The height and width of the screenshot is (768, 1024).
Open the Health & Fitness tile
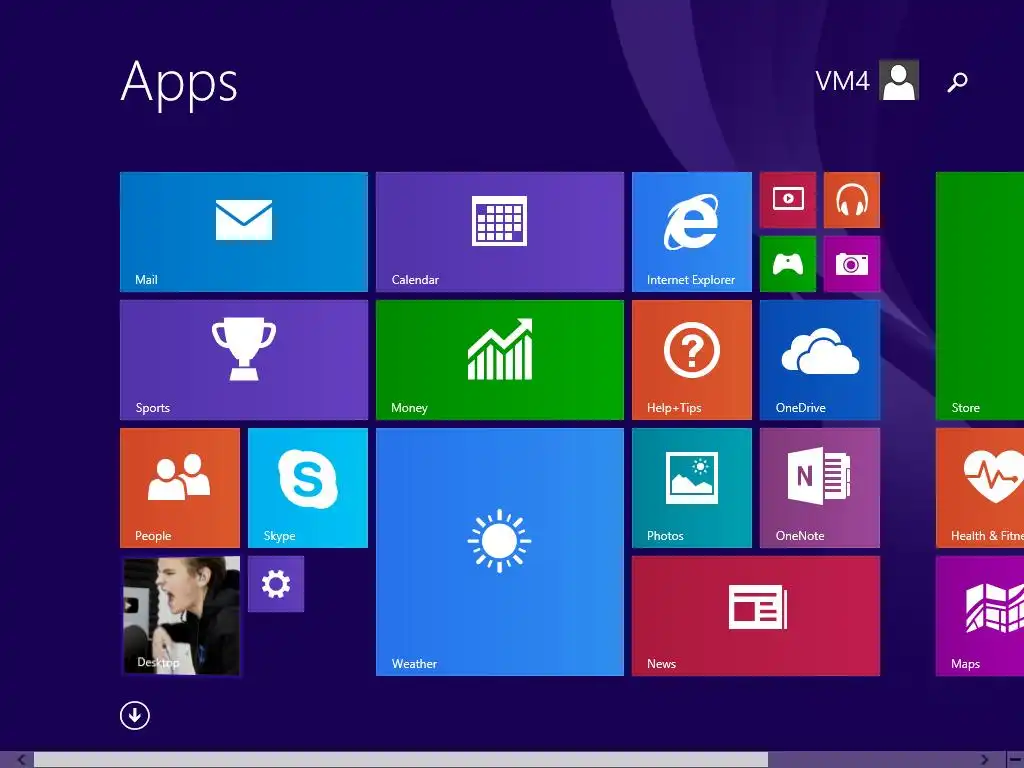click(x=980, y=488)
